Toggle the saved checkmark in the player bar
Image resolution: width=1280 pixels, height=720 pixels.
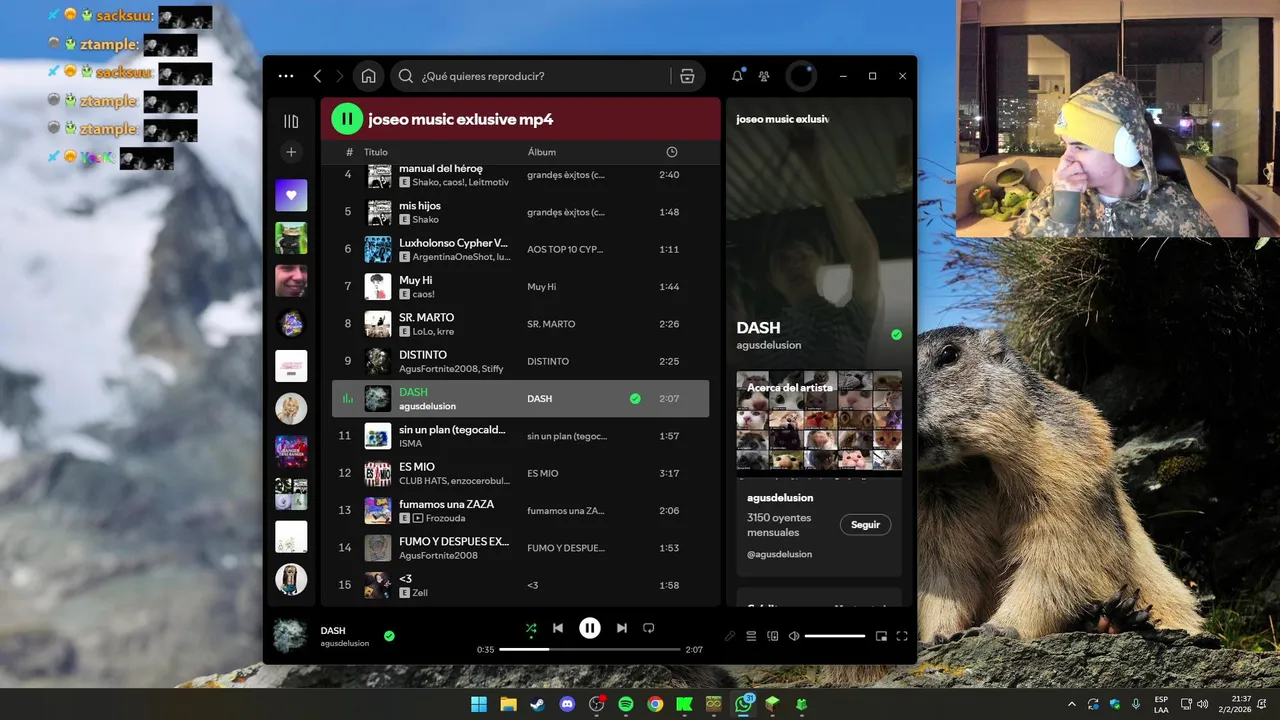[389, 635]
